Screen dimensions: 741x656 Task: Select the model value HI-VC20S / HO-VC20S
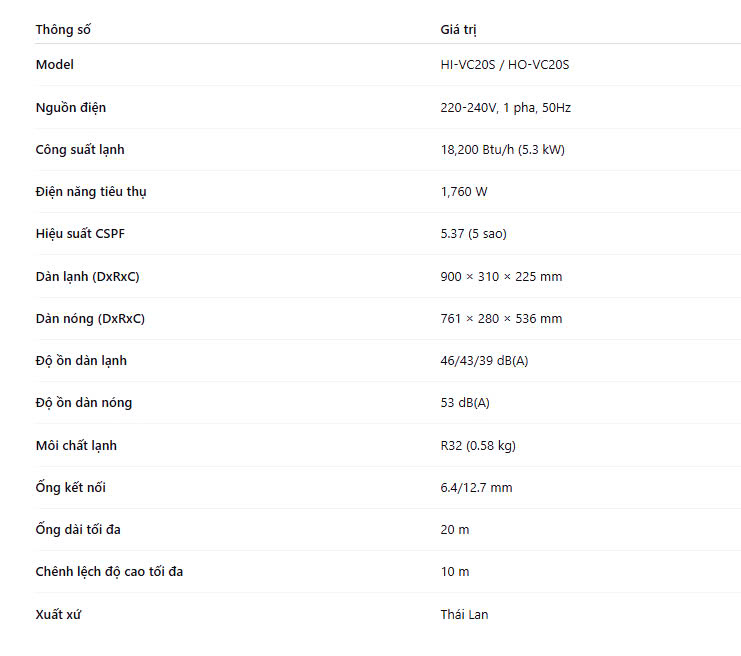[x=504, y=65]
